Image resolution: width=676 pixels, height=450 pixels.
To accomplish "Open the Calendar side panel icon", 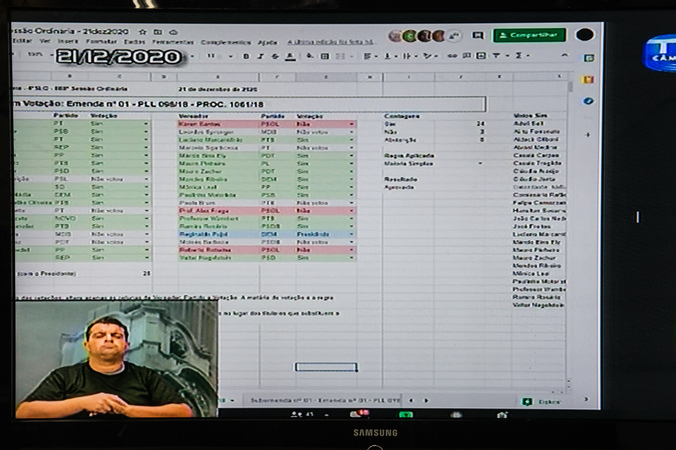I will click(x=589, y=58).
